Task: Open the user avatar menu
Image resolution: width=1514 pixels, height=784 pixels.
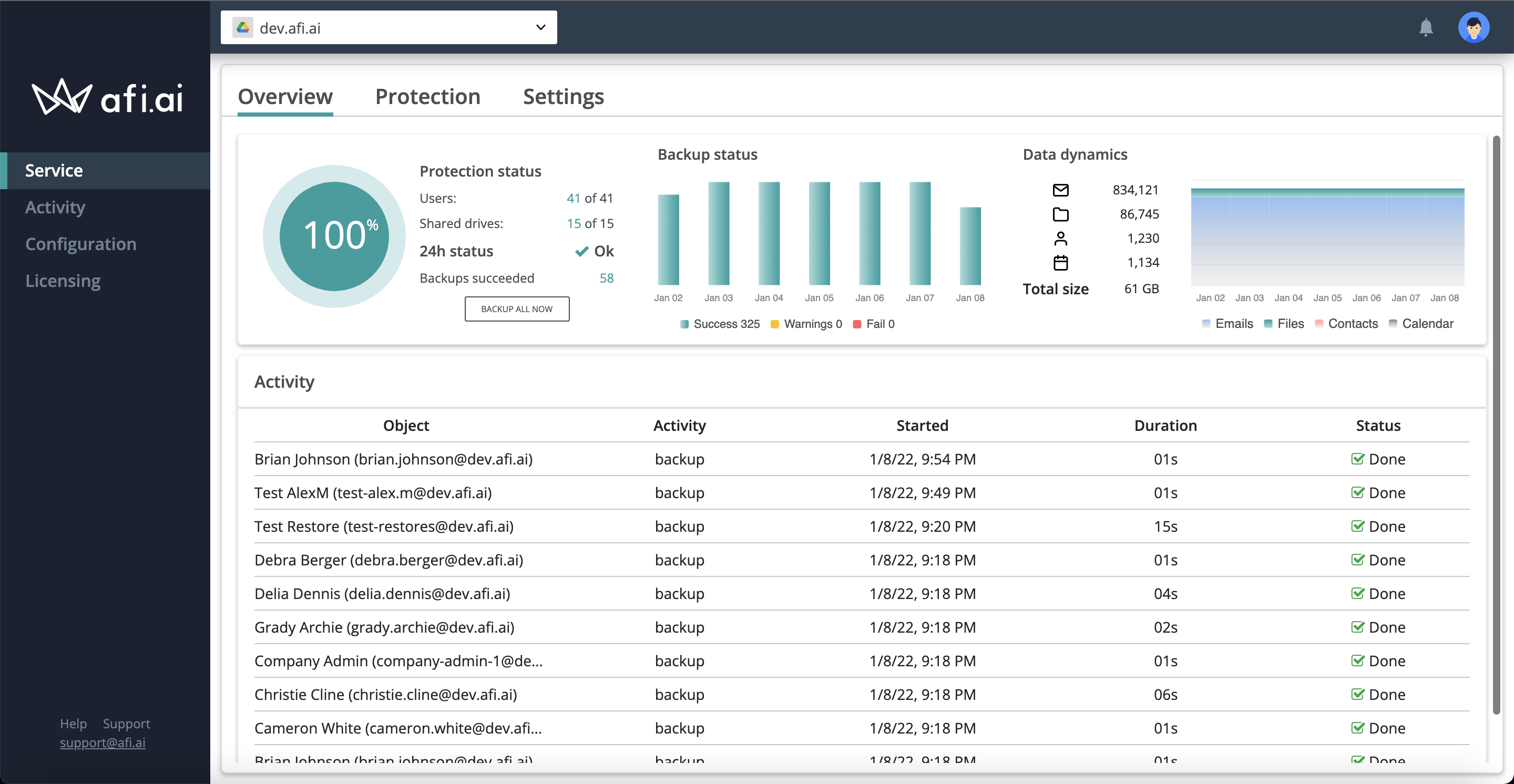Action: pyautogui.click(x=1474, y=27)
